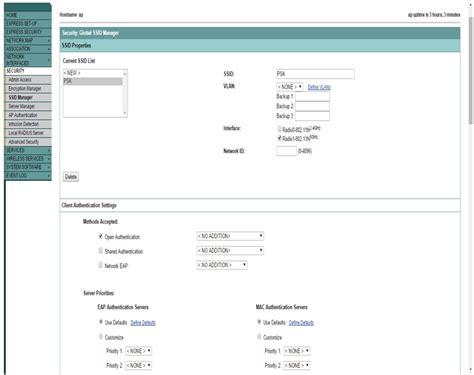Expand SYSTEM SOFTWARE menu
The height and width of the screenshot is (375, 474).
coord(28,167)
